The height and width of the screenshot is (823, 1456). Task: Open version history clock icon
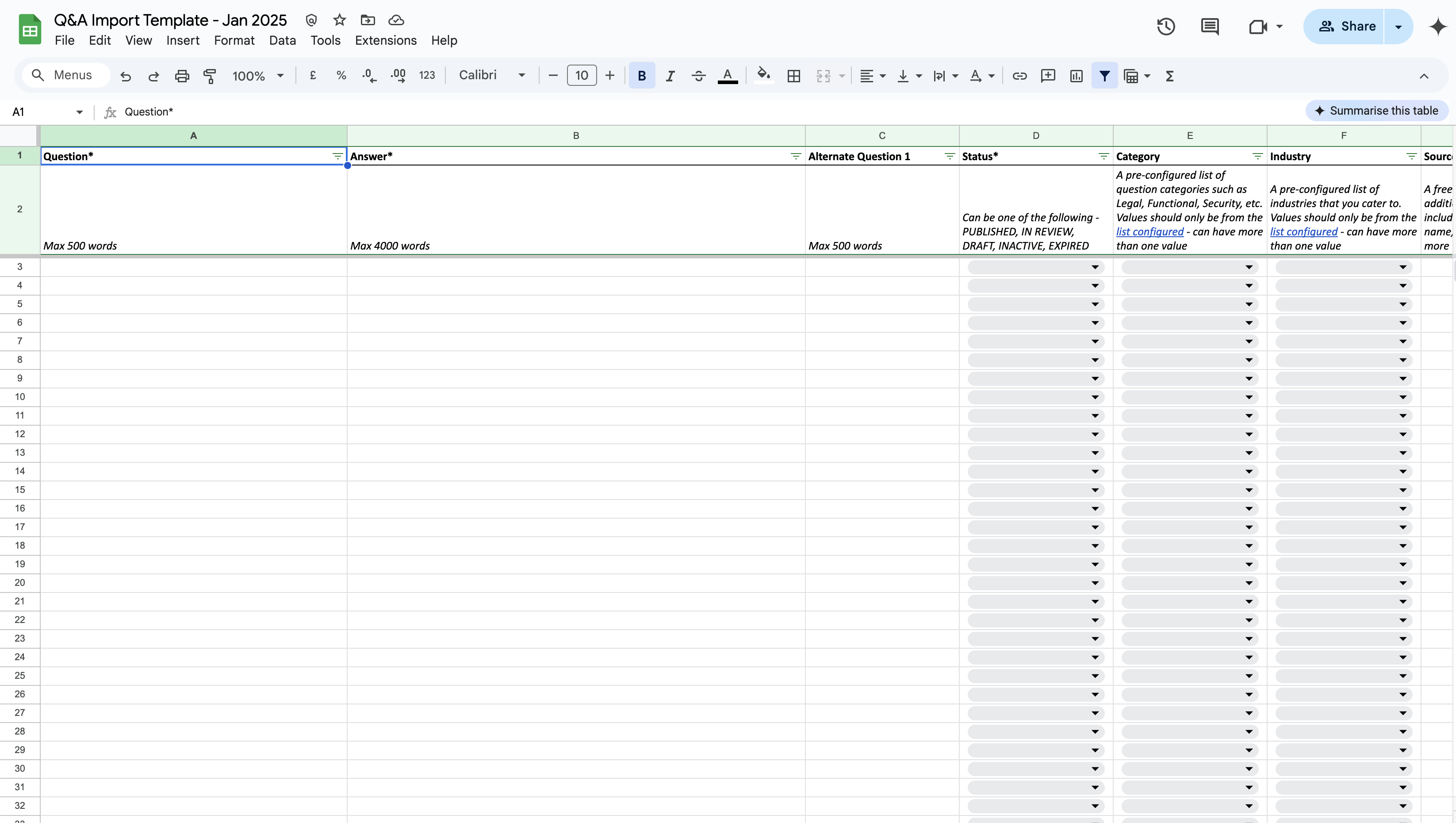(x=1165, y=27)
